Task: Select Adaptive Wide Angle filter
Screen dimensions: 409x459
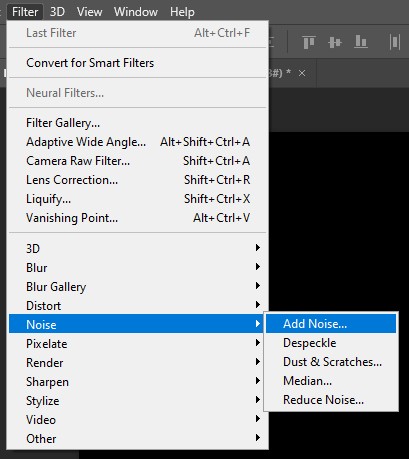Action: tap(137, 142)
